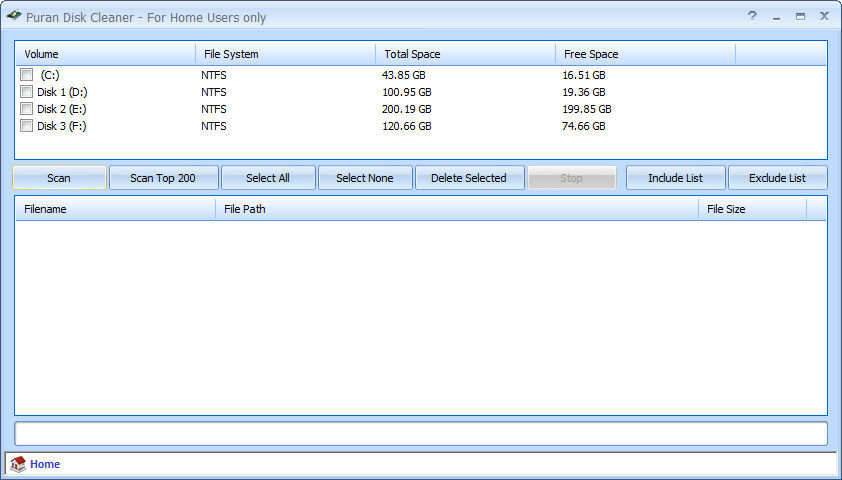The width and height of the screenshot is (842, 480).
Task: Go to the Home link
Action: pyautogui.click(x=45, y=464)
